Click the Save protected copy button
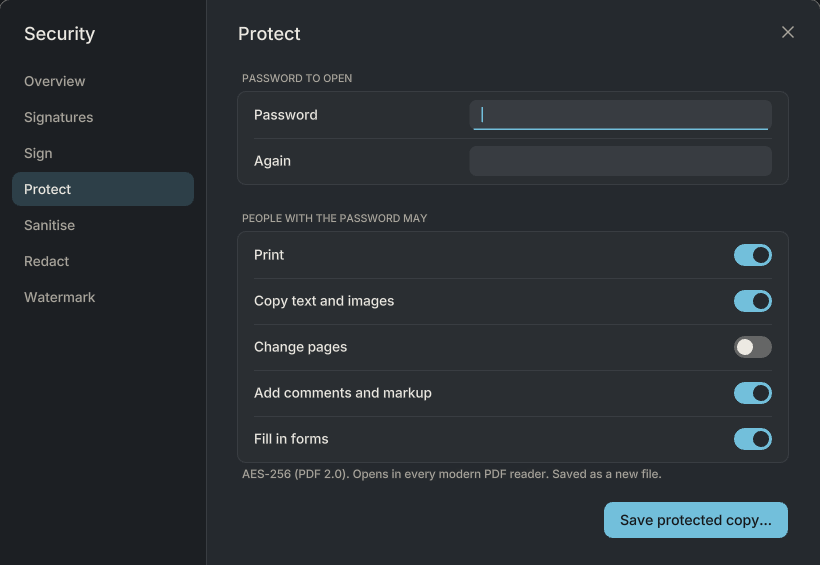The width and height of the screenshot is (820, 565). [x=696, y=520]
